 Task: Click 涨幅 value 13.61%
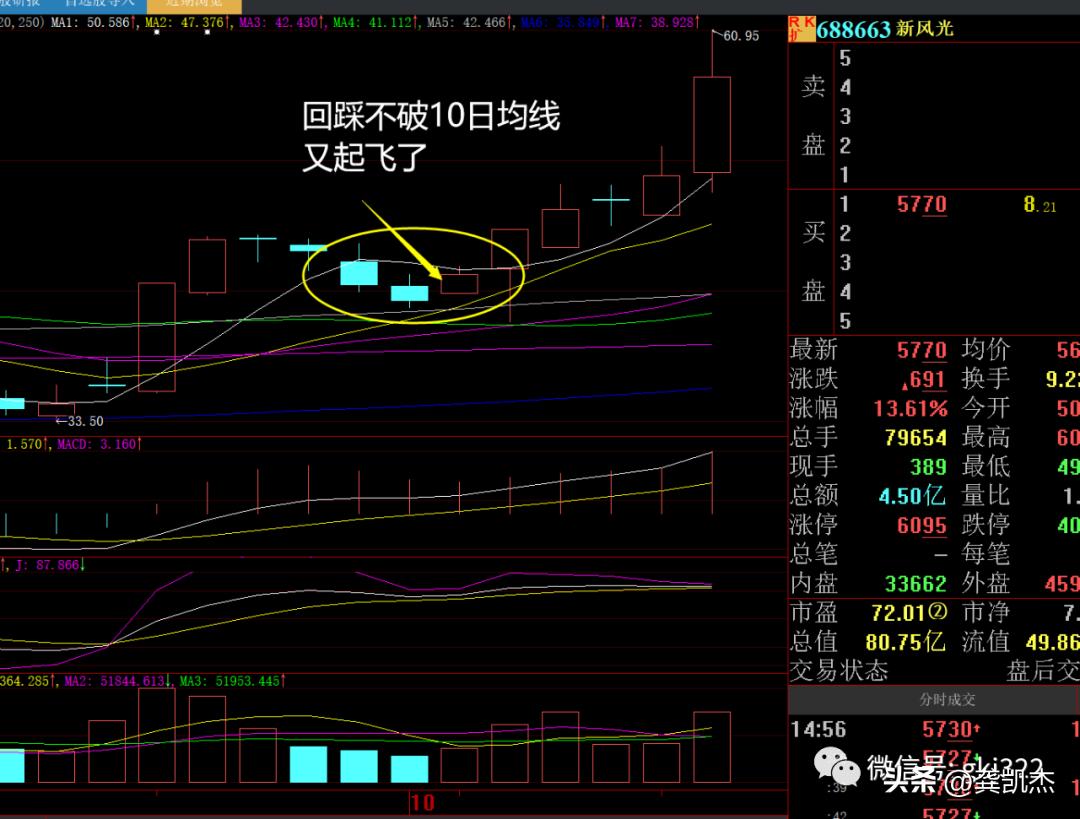911,408
